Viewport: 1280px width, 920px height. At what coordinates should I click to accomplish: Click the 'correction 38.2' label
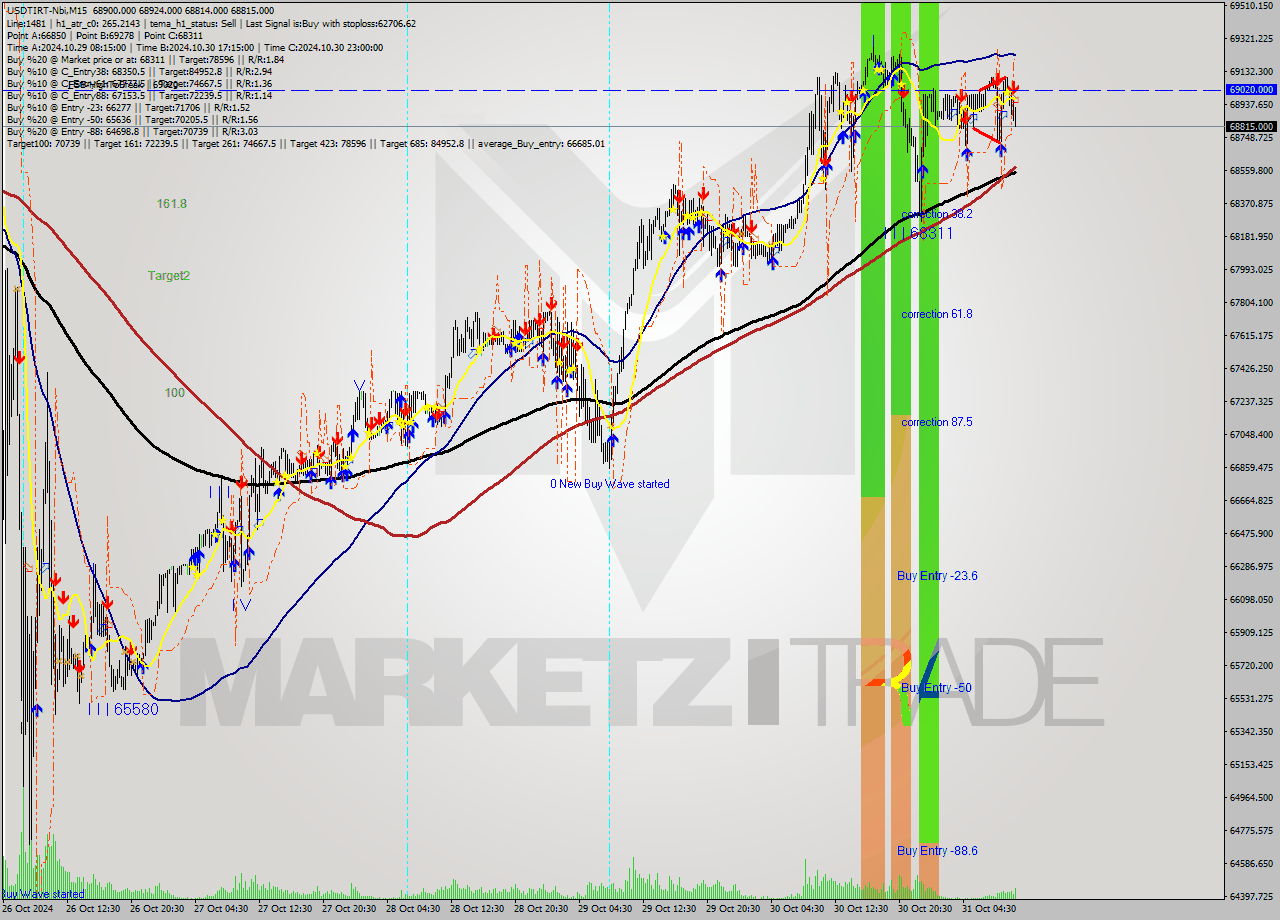coord(936,215)
